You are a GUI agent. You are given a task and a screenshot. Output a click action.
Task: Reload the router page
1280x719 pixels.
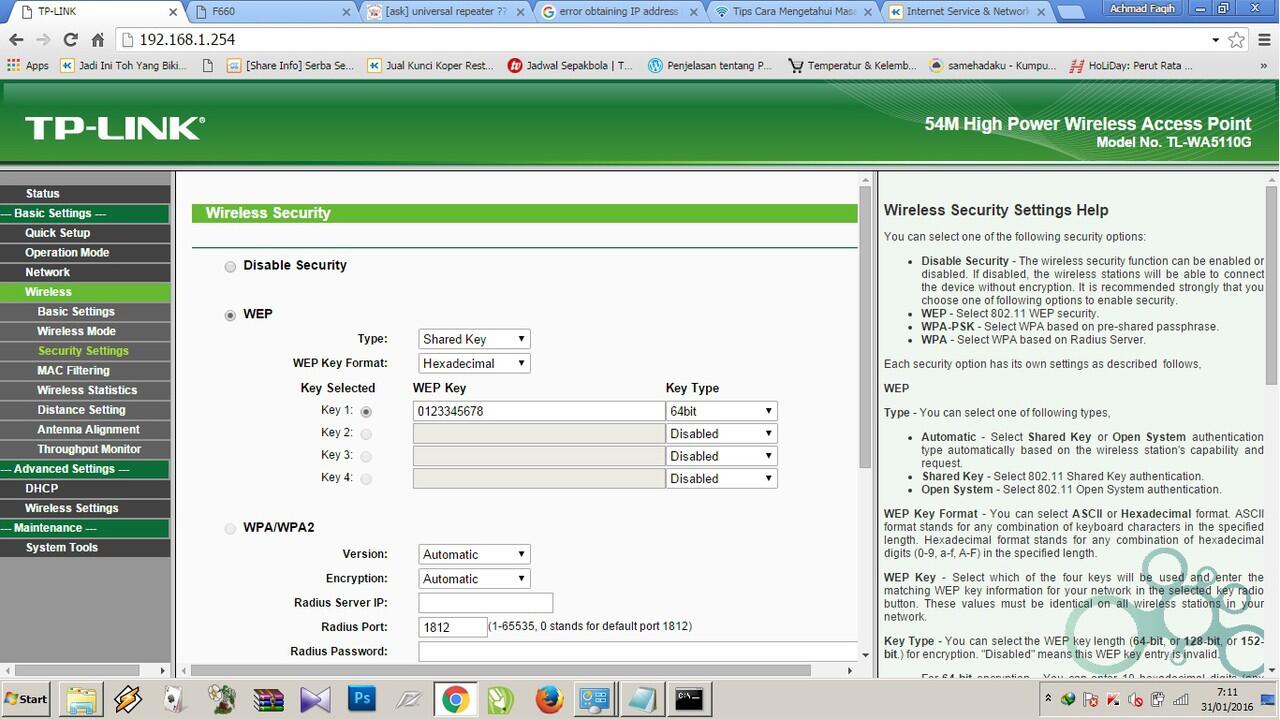(70, 40)
